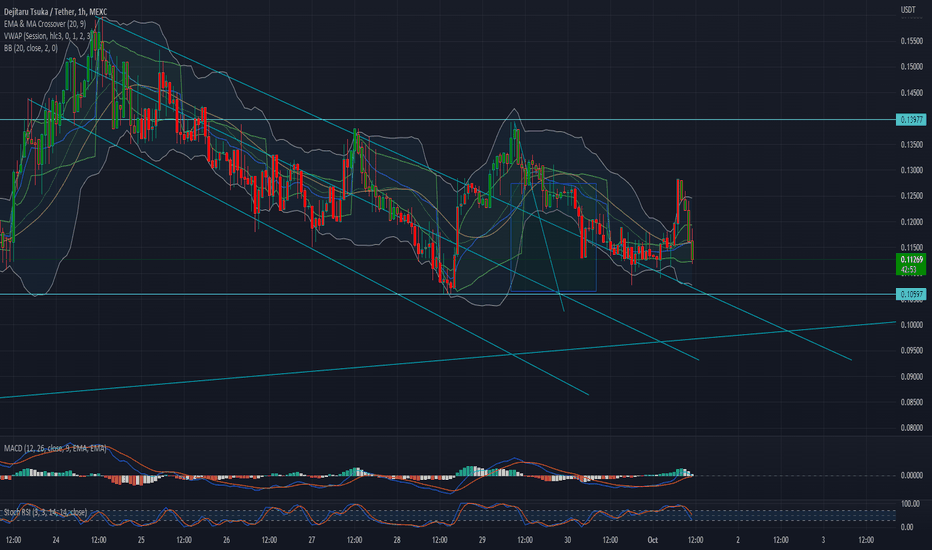Select the VWAP (Session, hlc3) indicator legend
Image resolution: width=932 pixels, height=550 pixels.
[47, 36]
